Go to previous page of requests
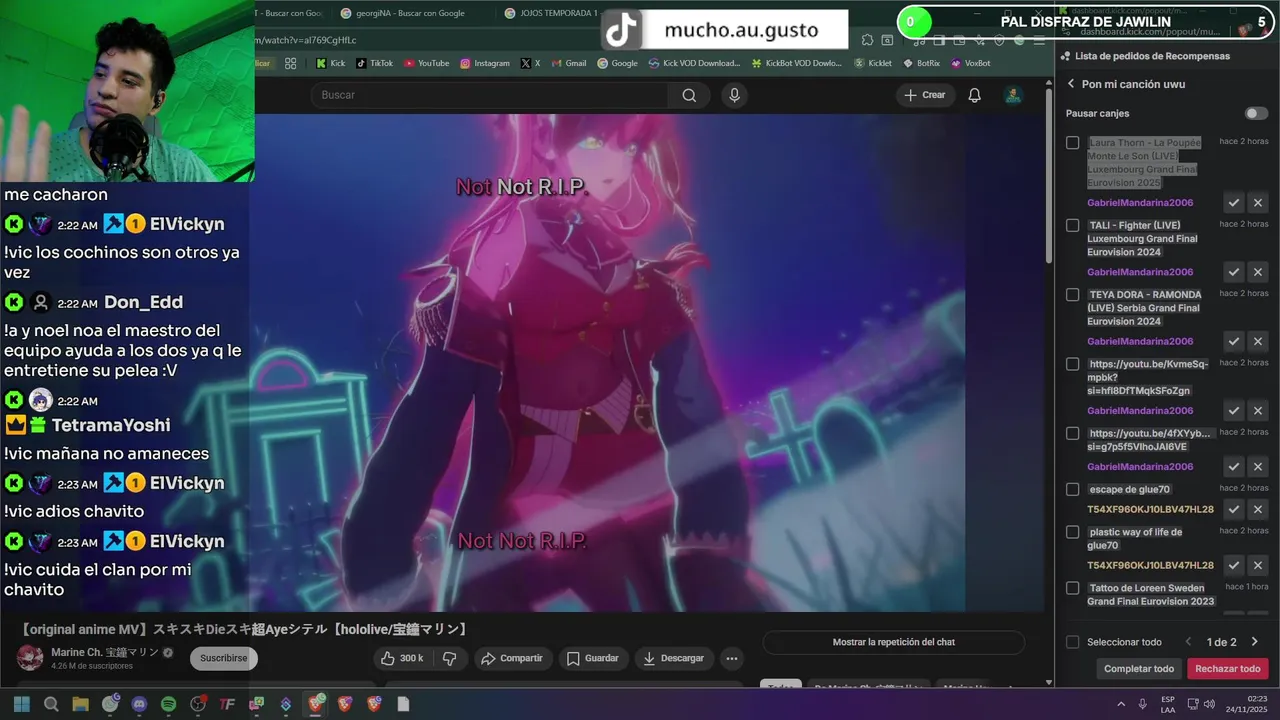 [x=1188, y=642]
